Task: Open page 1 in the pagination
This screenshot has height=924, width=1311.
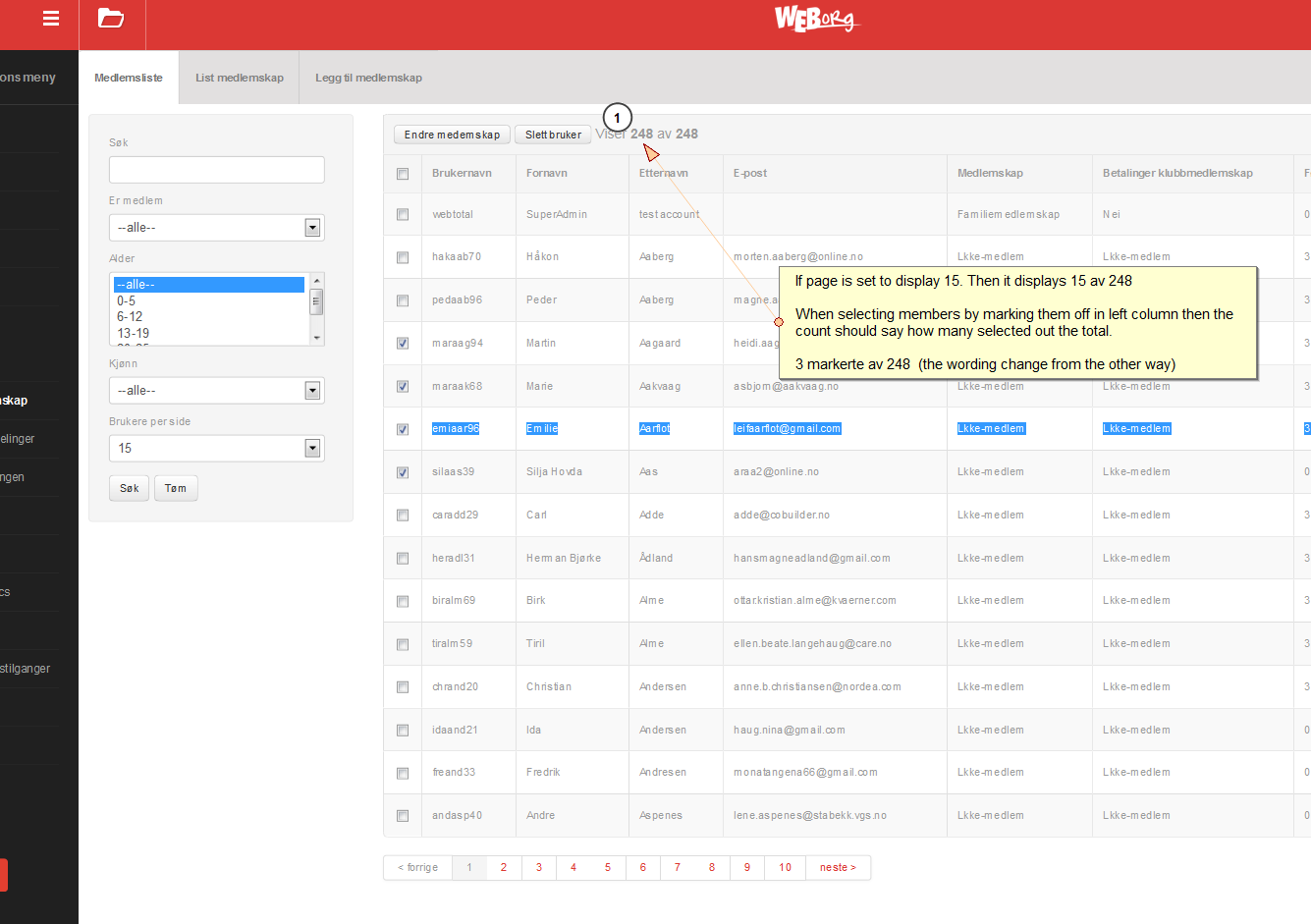Action: point(469,868)
